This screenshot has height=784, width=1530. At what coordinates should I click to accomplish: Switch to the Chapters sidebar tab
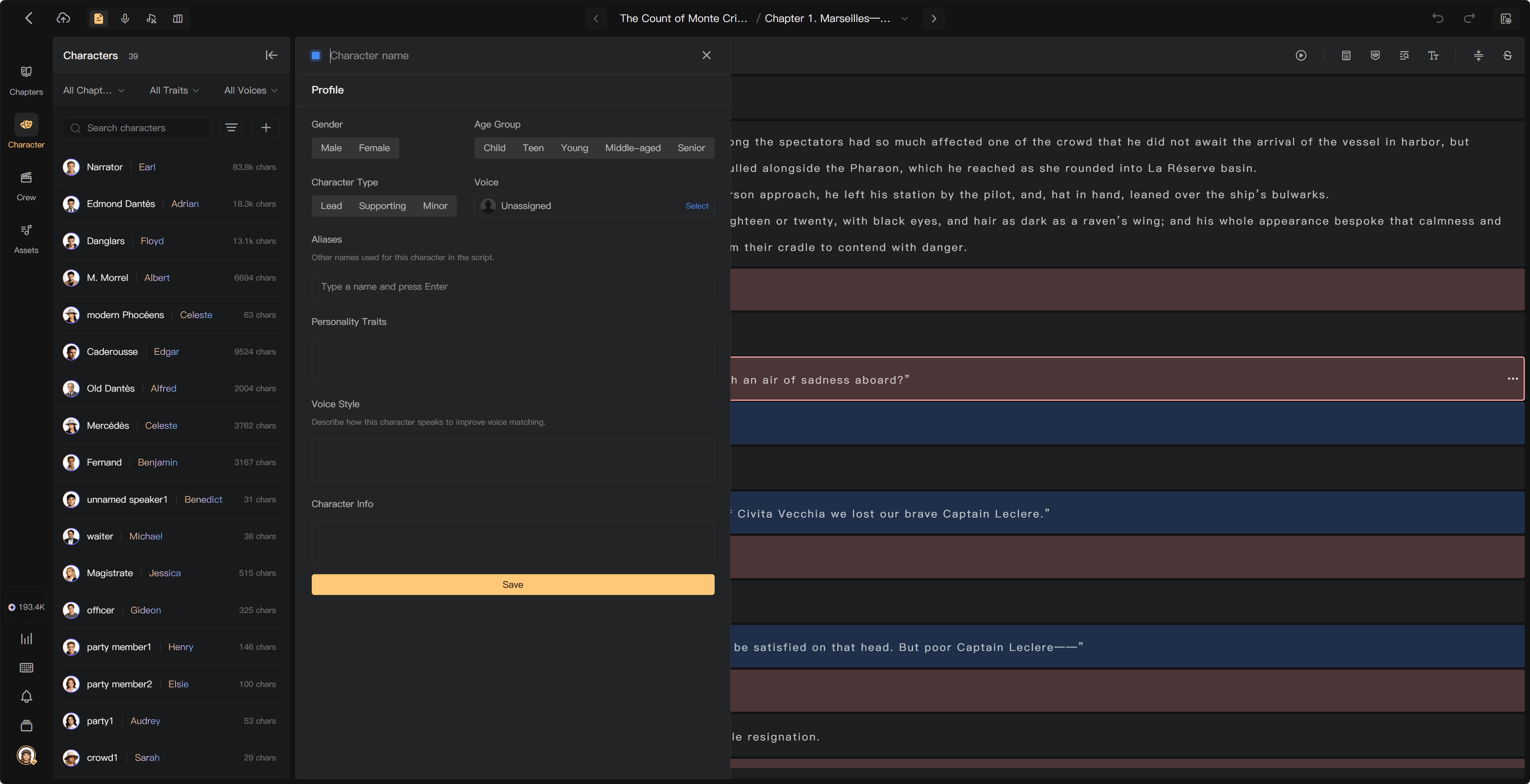coord(26,81)
